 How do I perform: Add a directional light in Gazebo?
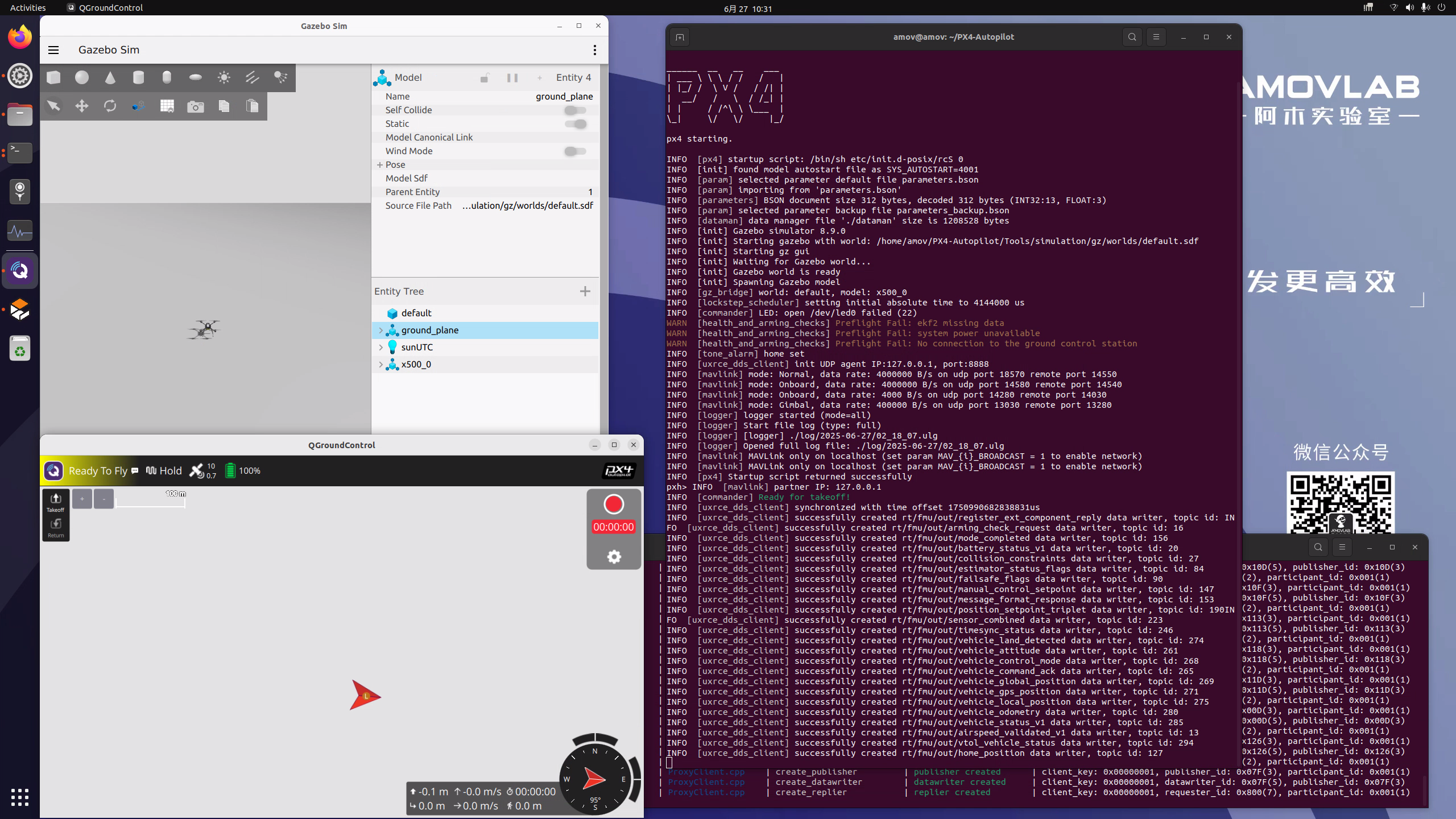[x=252, y=77]
